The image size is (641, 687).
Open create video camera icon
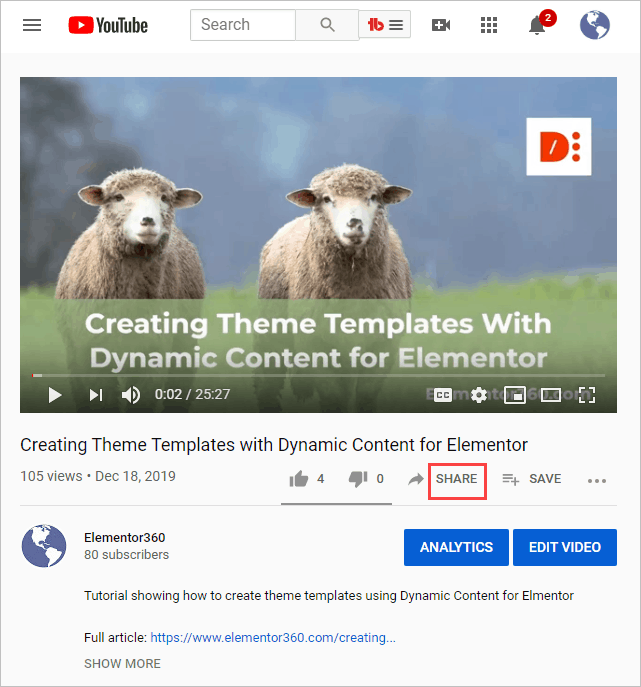(440, 25)
